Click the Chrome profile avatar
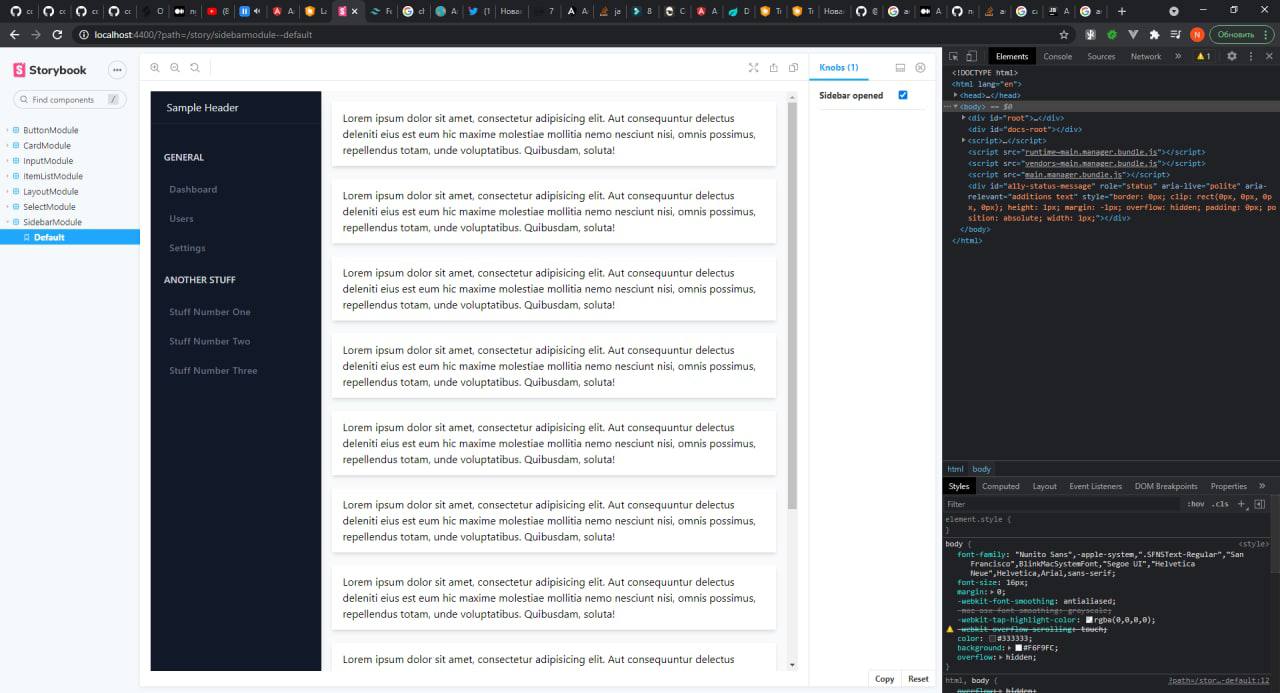Screen dimensions: 1280x693 coord(1197,34)
